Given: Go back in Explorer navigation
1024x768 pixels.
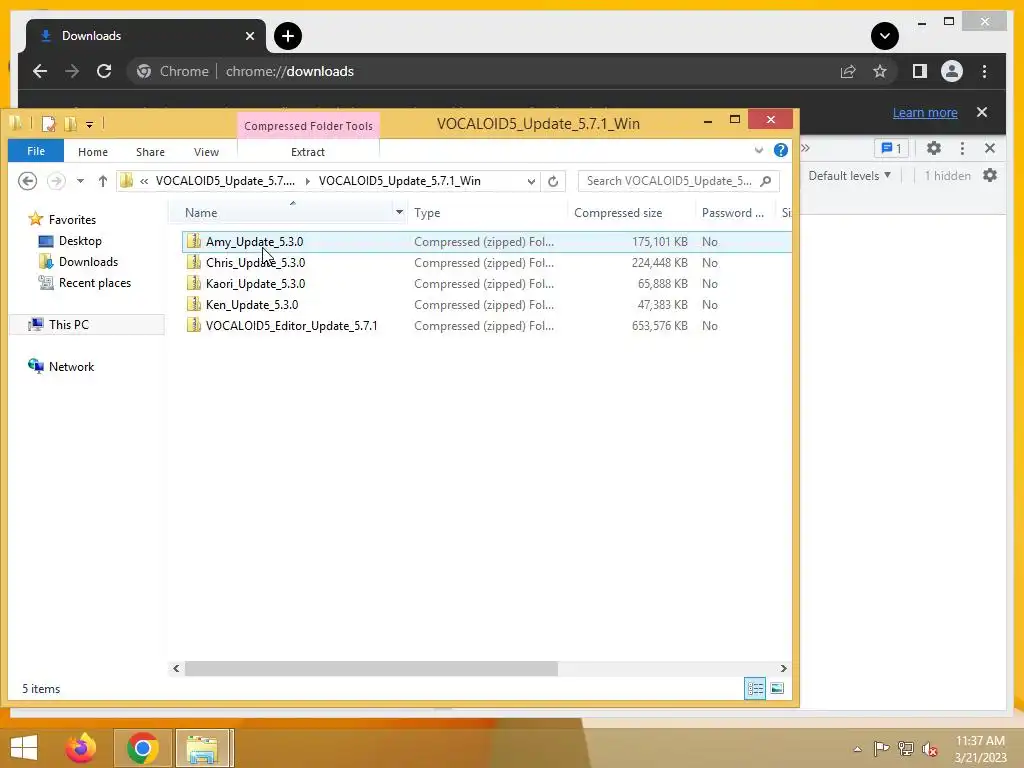Looking at the screenshot, I should point(27,181).
